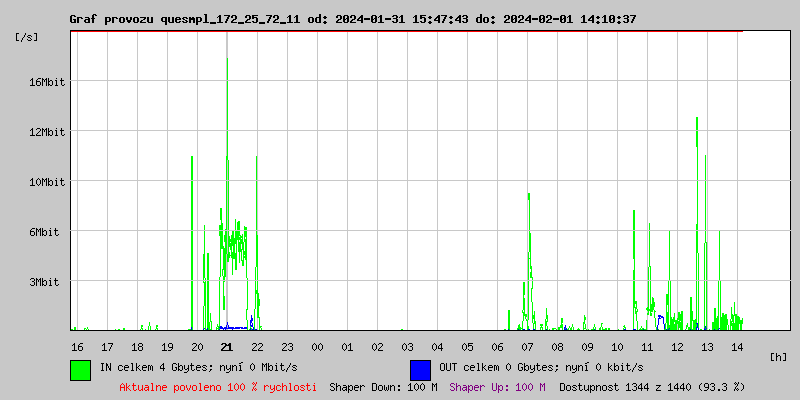Image resolution: width=800 pixels, height=400 pixels.
Task: Click the green IN legend color swatch
Action: 80,369
